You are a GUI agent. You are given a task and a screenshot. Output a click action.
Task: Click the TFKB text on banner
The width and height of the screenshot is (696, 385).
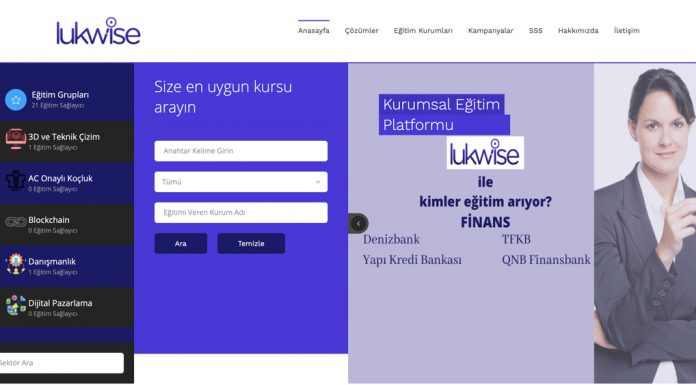(516, 239)
